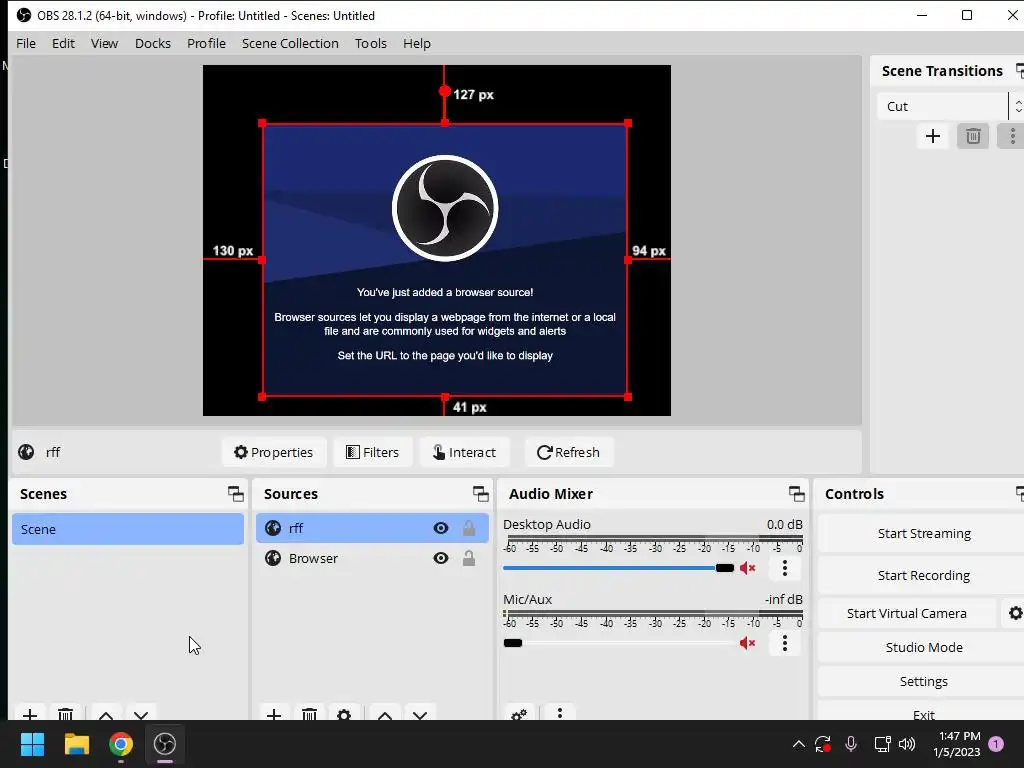This screenshot has height=768, width=1024.
Task: Open advanced audio properties gears icon
Action: (x=519, y=714)
